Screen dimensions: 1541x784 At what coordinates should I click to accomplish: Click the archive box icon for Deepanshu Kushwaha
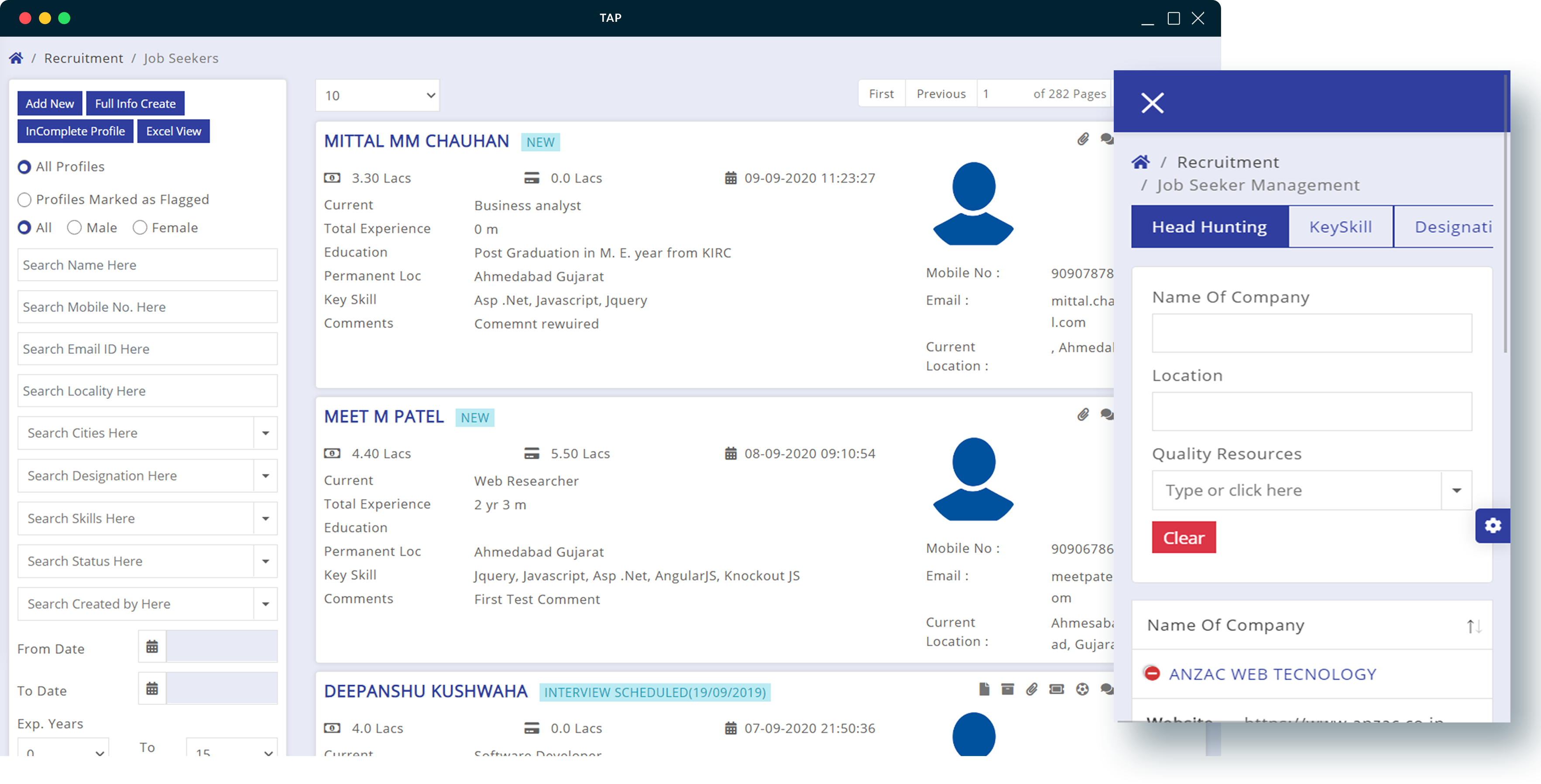(x=1007, y=689)
